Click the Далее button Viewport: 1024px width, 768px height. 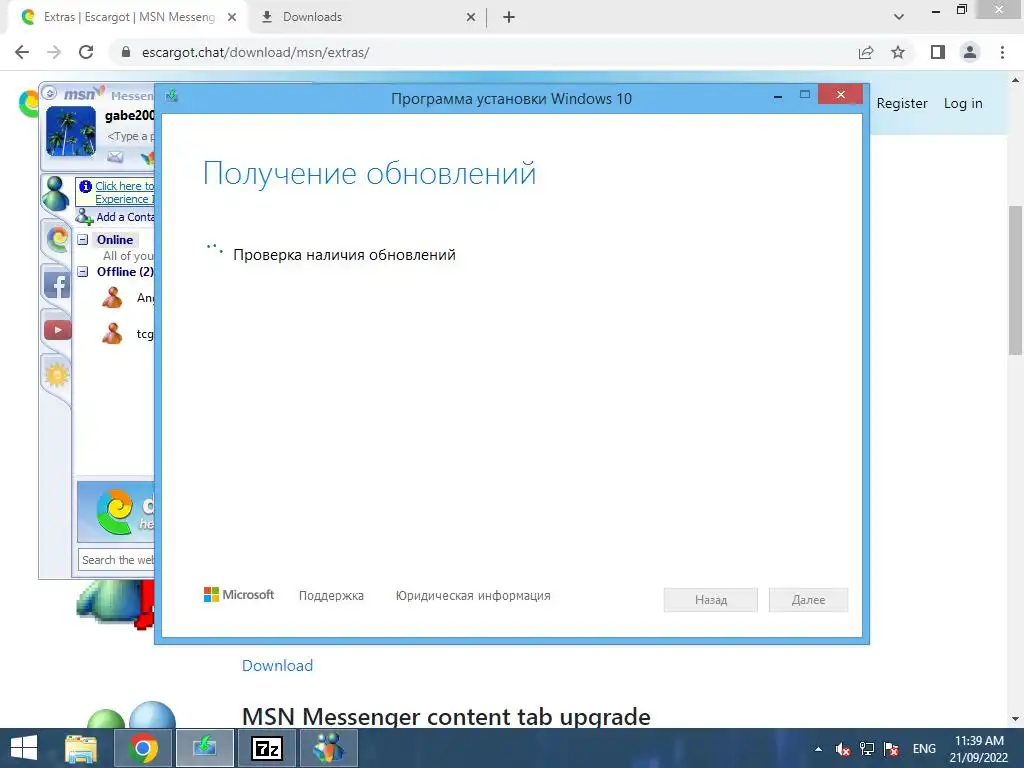click(808, 600)
